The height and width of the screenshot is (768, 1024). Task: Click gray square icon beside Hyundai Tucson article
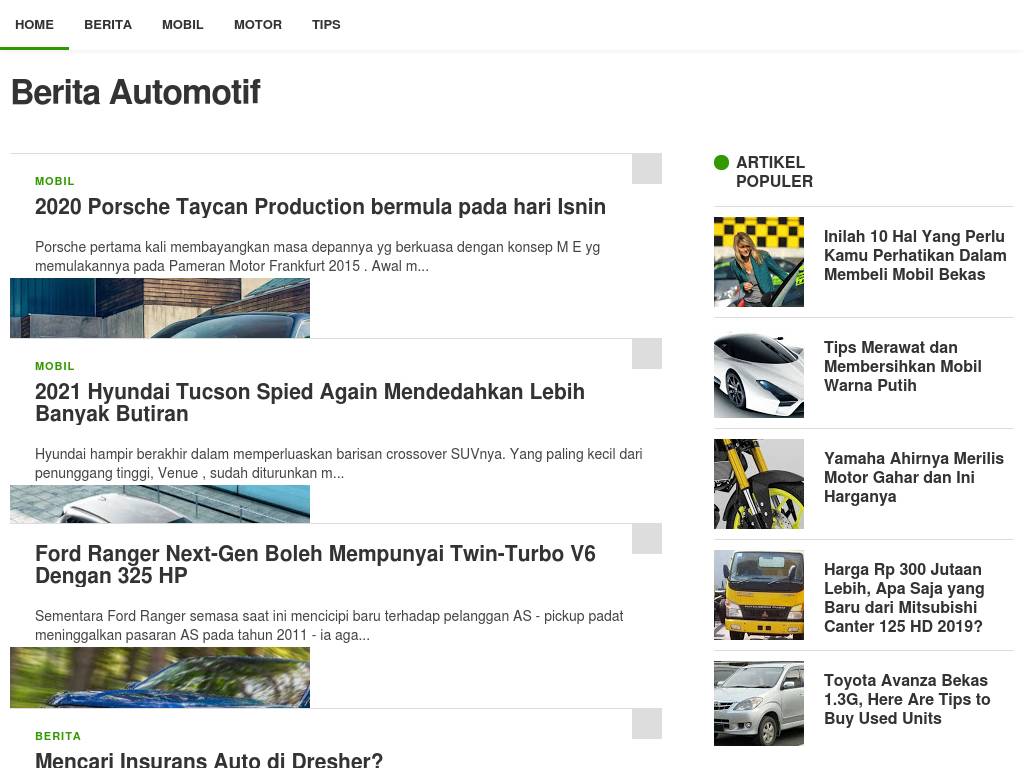coord(647,353)
